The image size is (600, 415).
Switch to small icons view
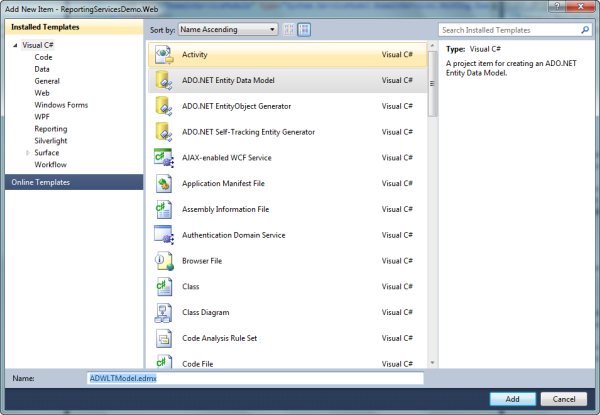289,29
